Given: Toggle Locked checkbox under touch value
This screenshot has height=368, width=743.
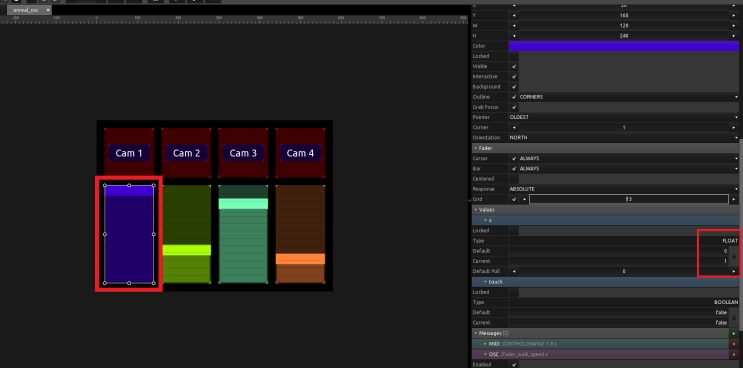Looking at the screenshot, I should [x=514, y=292].
